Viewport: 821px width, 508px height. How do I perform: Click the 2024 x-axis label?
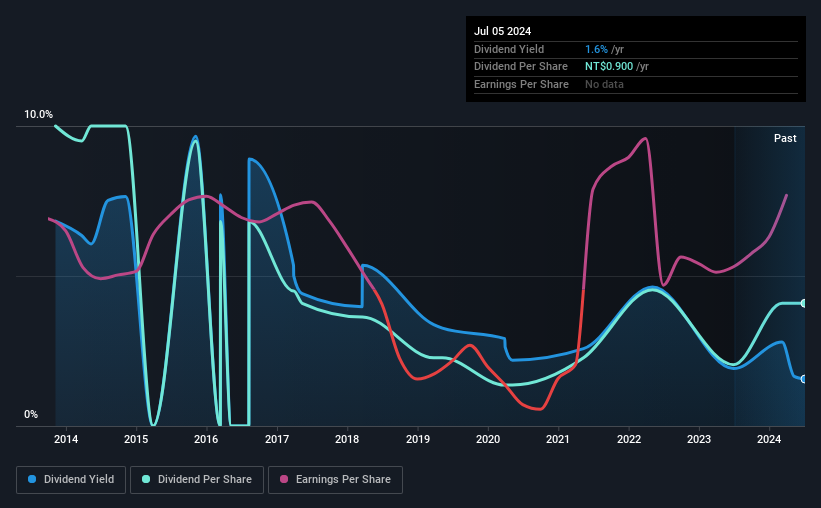tap(769, 439)
